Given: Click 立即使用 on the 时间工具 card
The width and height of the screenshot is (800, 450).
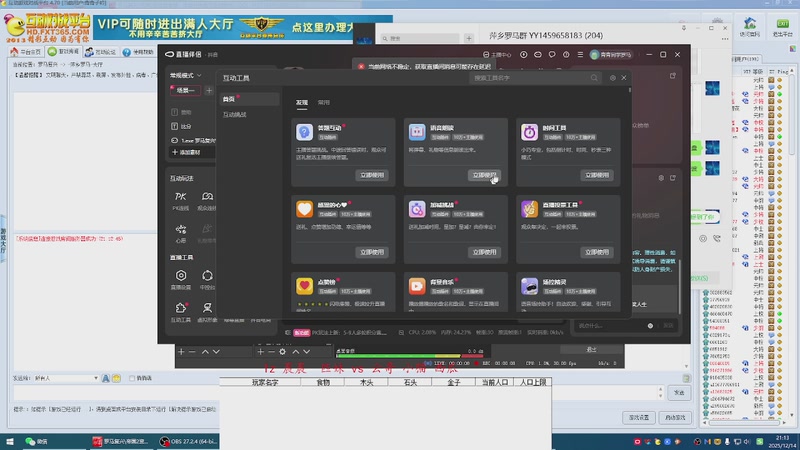Looking at the screenshot, I should pos(597,175).
